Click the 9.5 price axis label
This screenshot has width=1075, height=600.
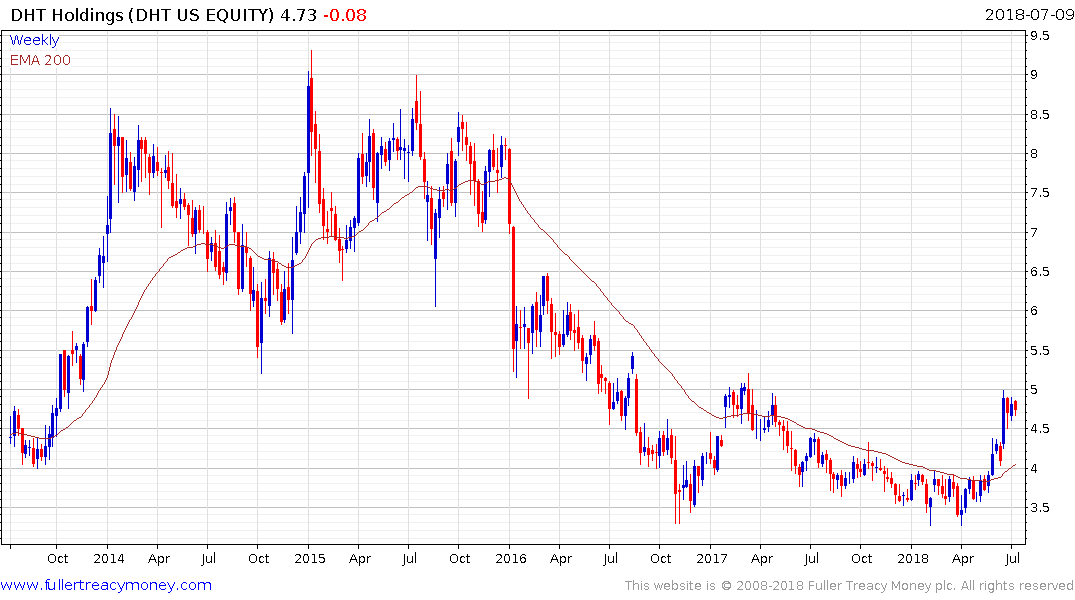click(1039, 36)
